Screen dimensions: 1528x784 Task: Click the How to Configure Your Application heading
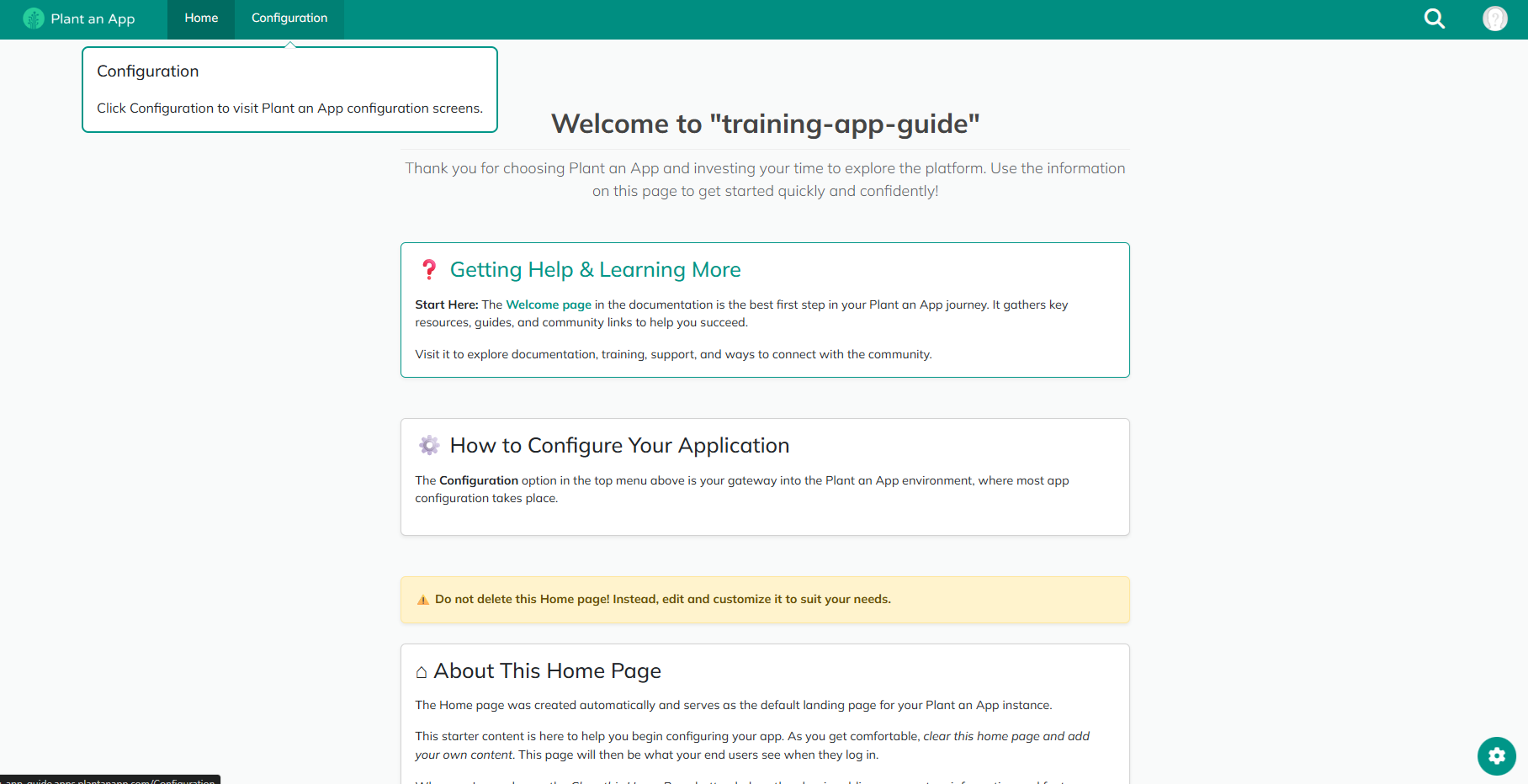(620, 445)
